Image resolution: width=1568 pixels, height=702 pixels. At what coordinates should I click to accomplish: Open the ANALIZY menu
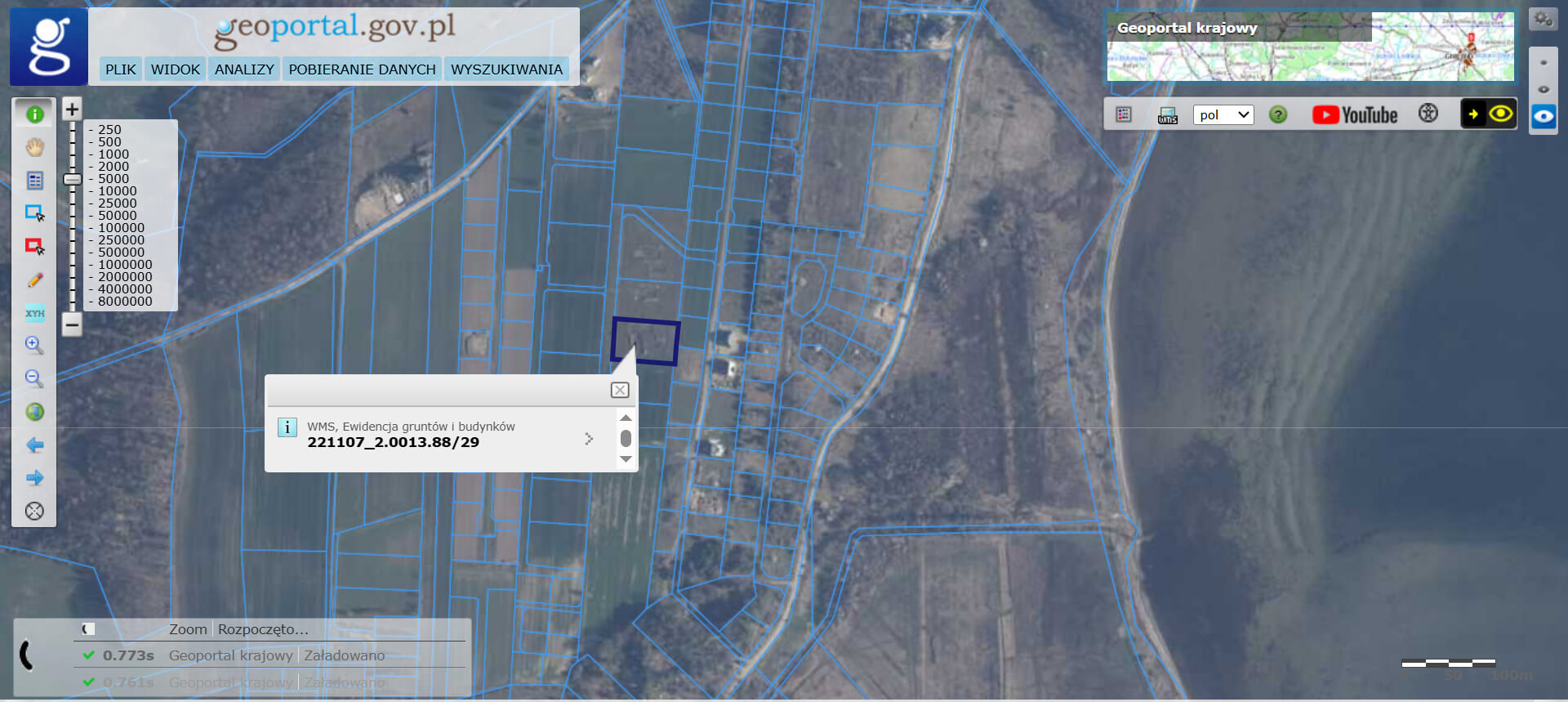pyautogui.click(x=244, y=69)
